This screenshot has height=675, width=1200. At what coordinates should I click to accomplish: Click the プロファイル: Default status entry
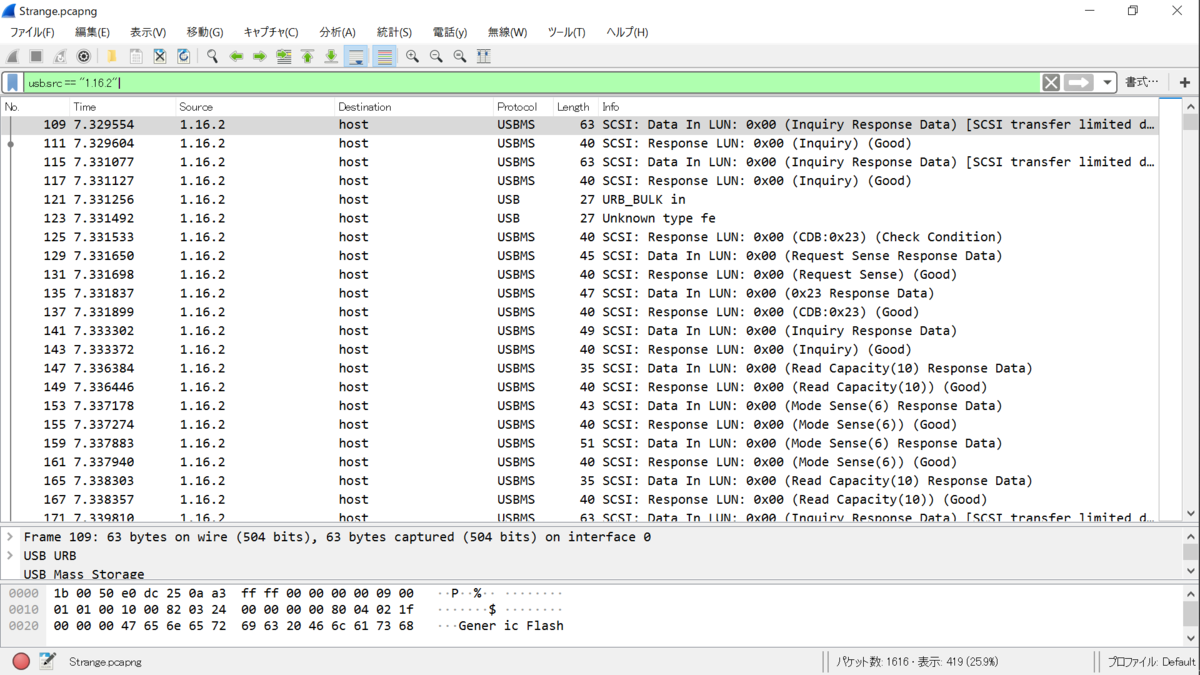click(1151, 662)
